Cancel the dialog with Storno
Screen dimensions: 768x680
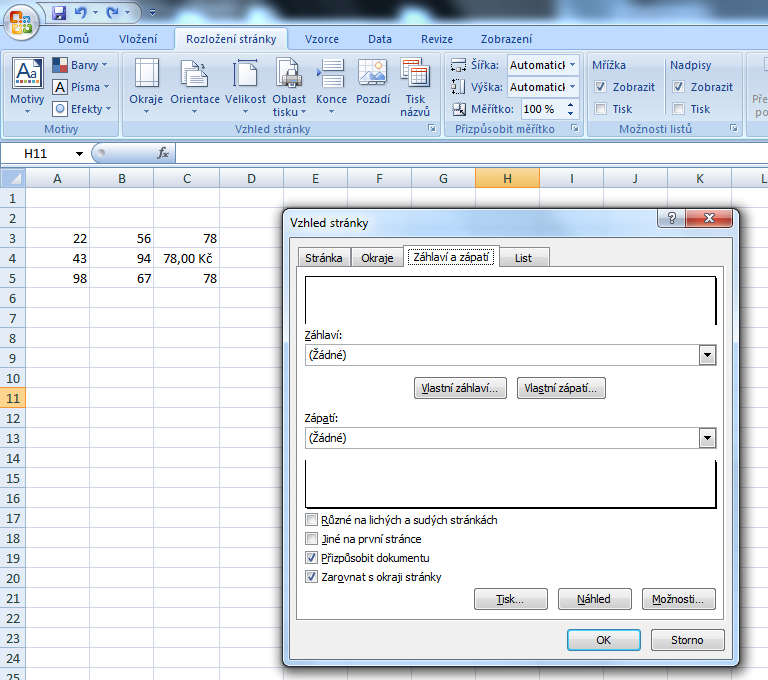click(687, 640)
